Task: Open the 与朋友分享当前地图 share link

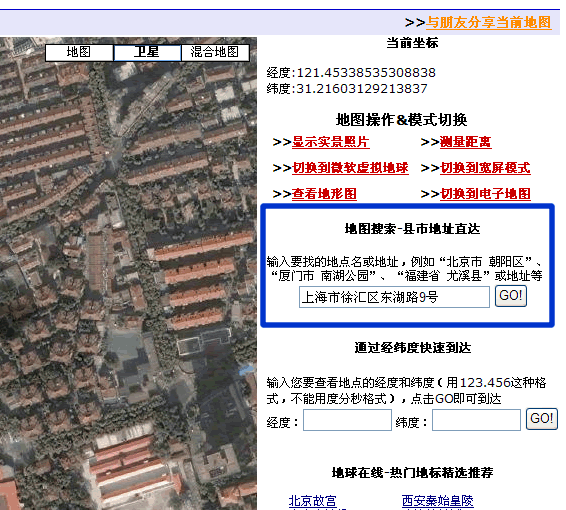Action: point(489,22)
